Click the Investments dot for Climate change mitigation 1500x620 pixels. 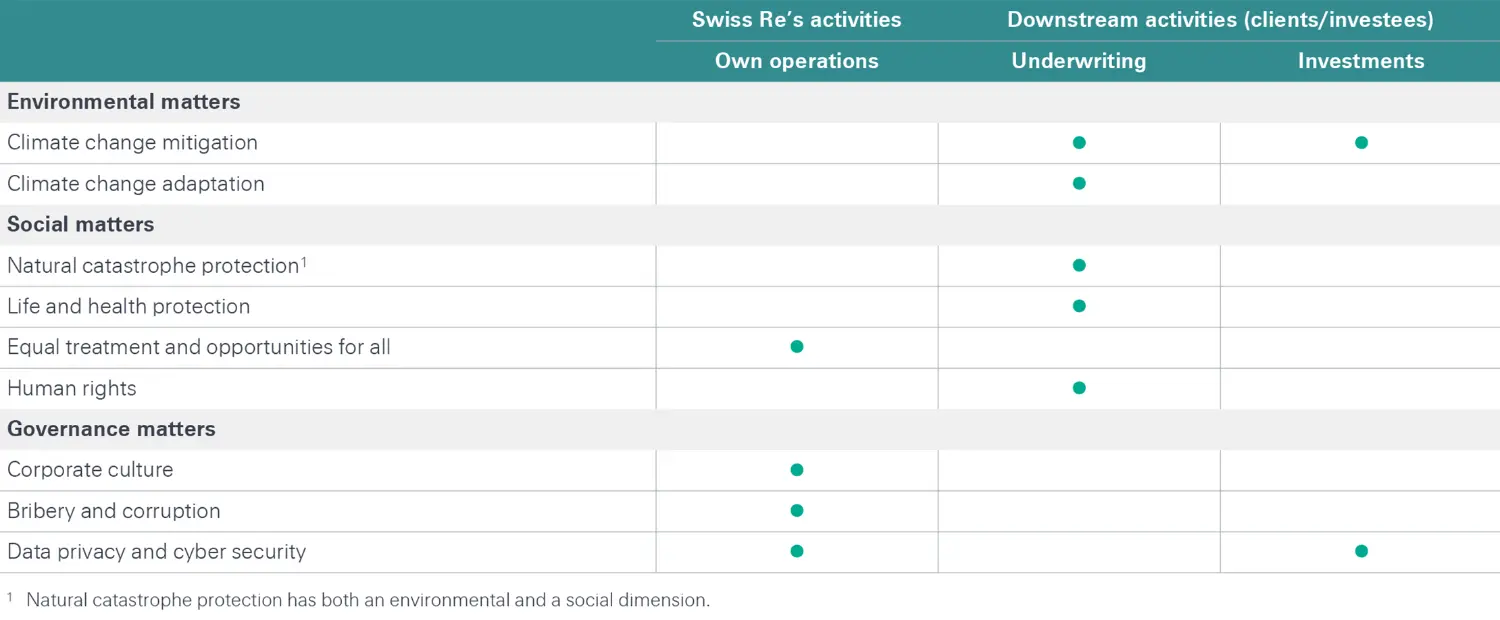click(x=1361, y=143)
